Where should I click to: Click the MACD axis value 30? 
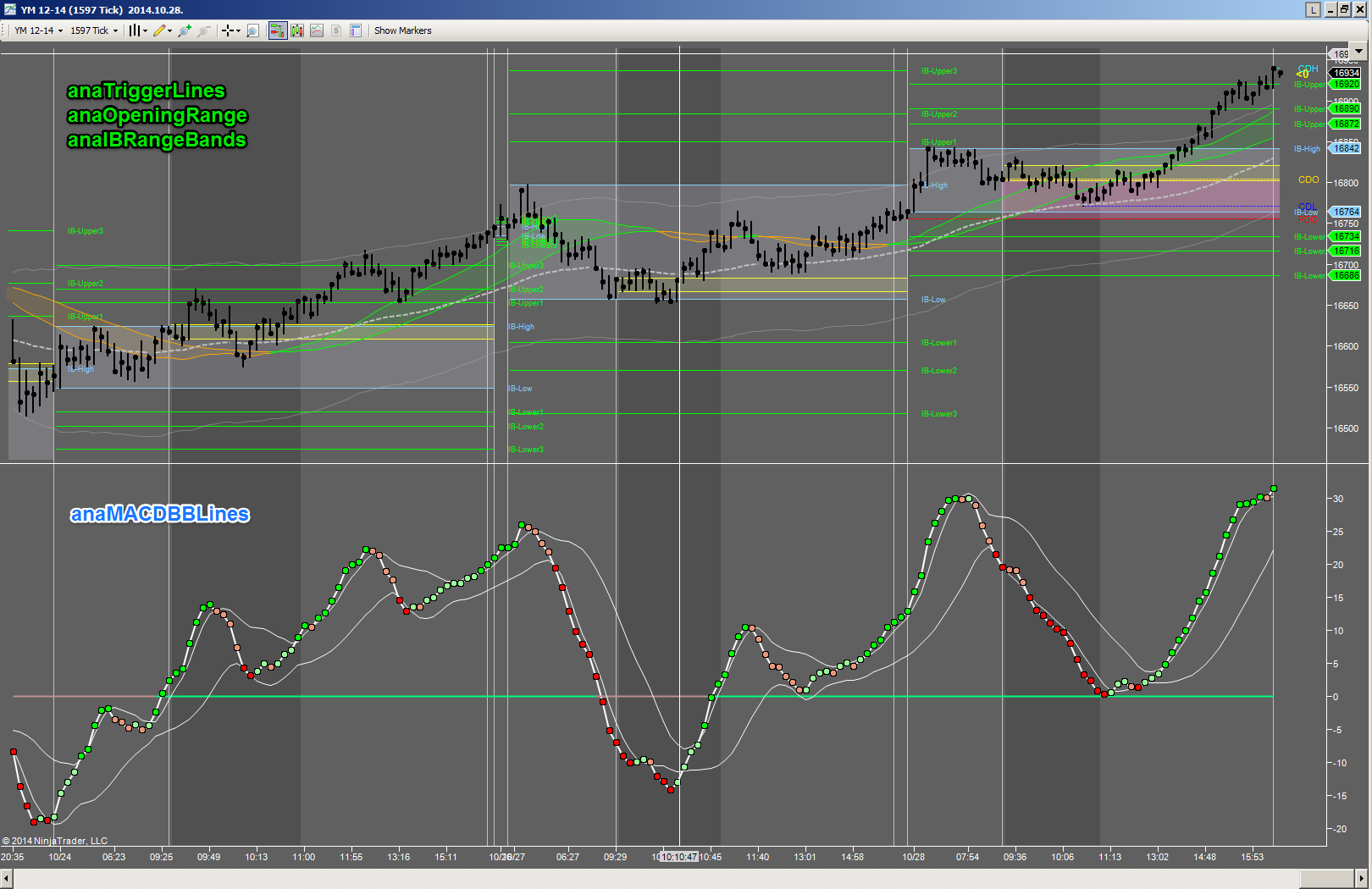(1338, 499)
